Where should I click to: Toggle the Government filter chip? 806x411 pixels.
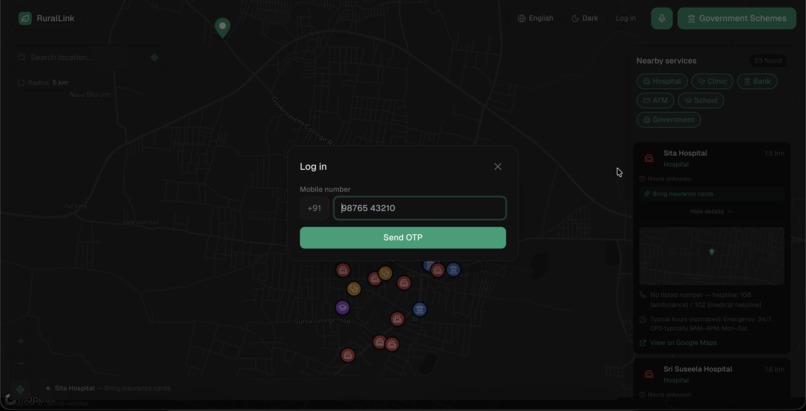tap(668, 120)
